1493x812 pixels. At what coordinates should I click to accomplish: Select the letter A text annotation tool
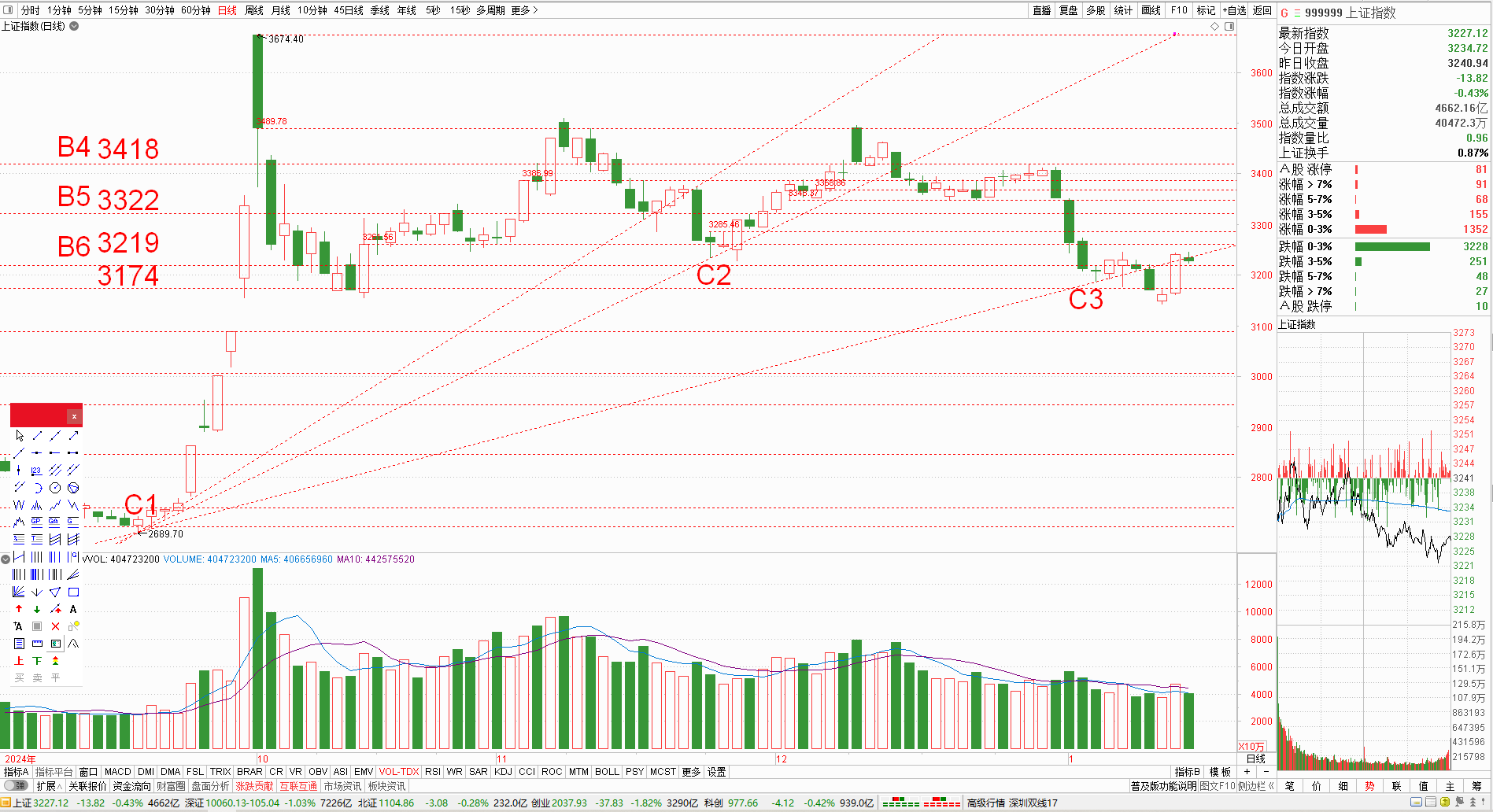pyautogui.click(x=73, y=610)
